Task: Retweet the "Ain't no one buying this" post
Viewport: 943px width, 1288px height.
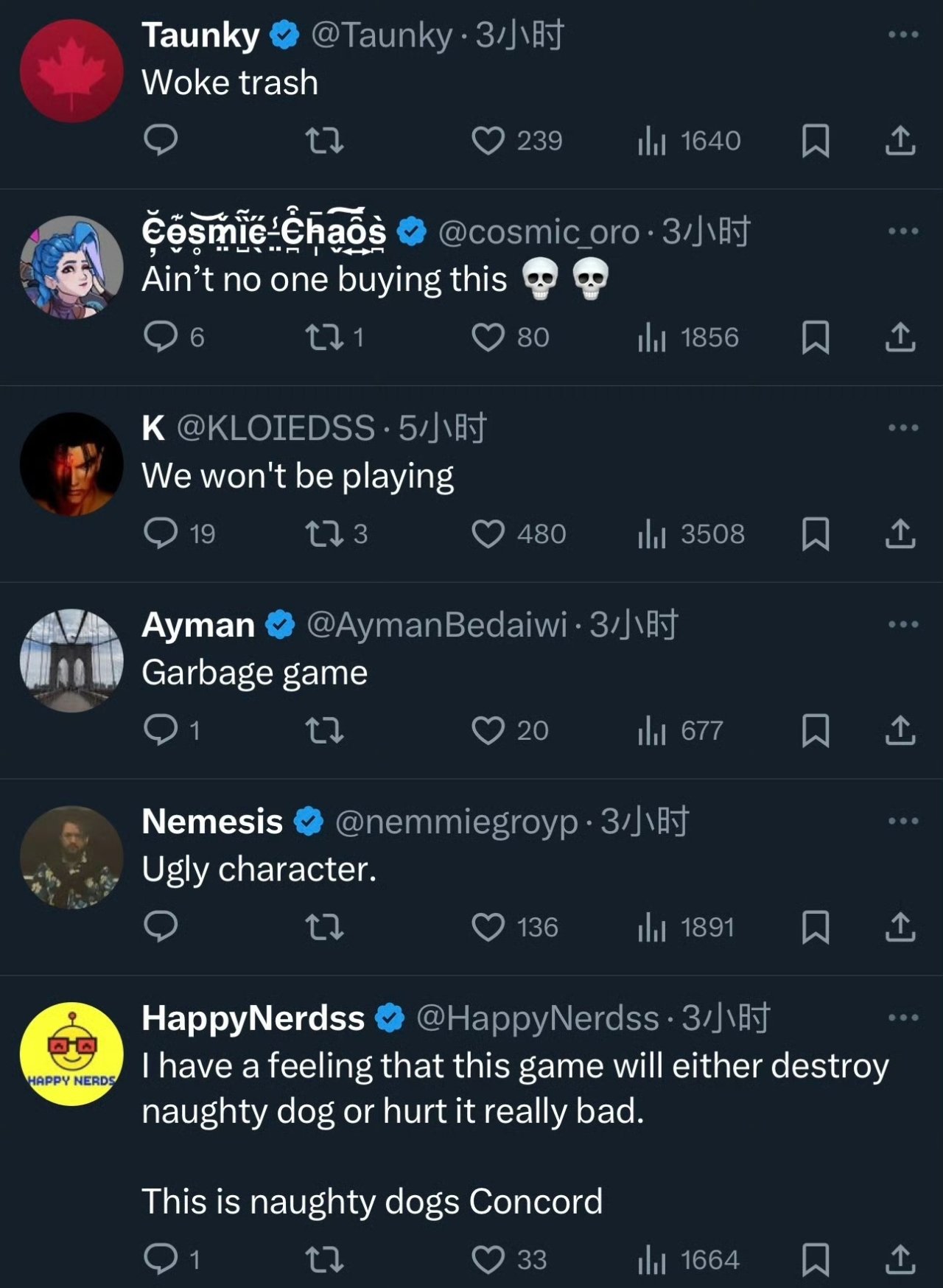Action: pyautogui.click(x=324, y=337)
